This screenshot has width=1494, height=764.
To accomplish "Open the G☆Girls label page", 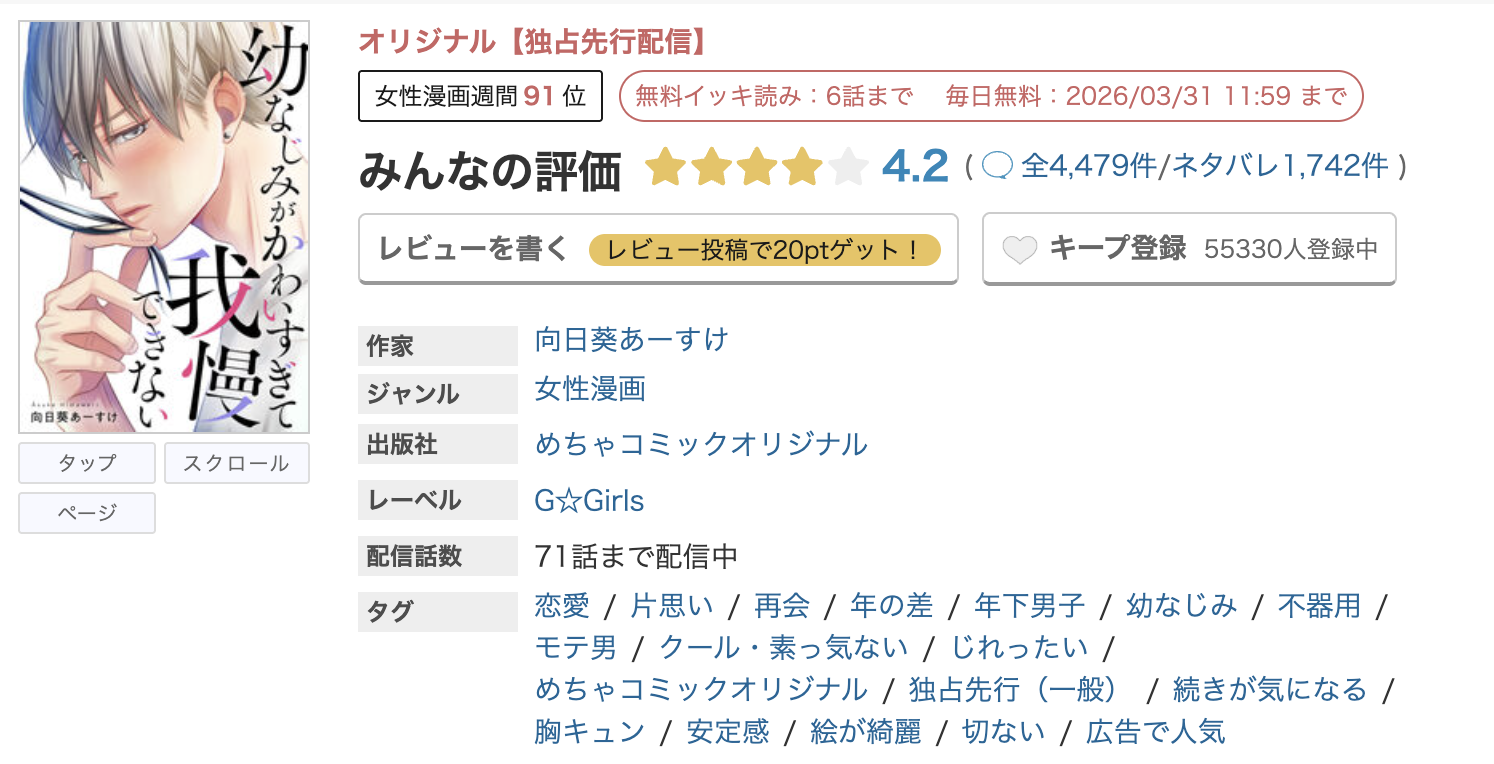I will click(589, 501).
